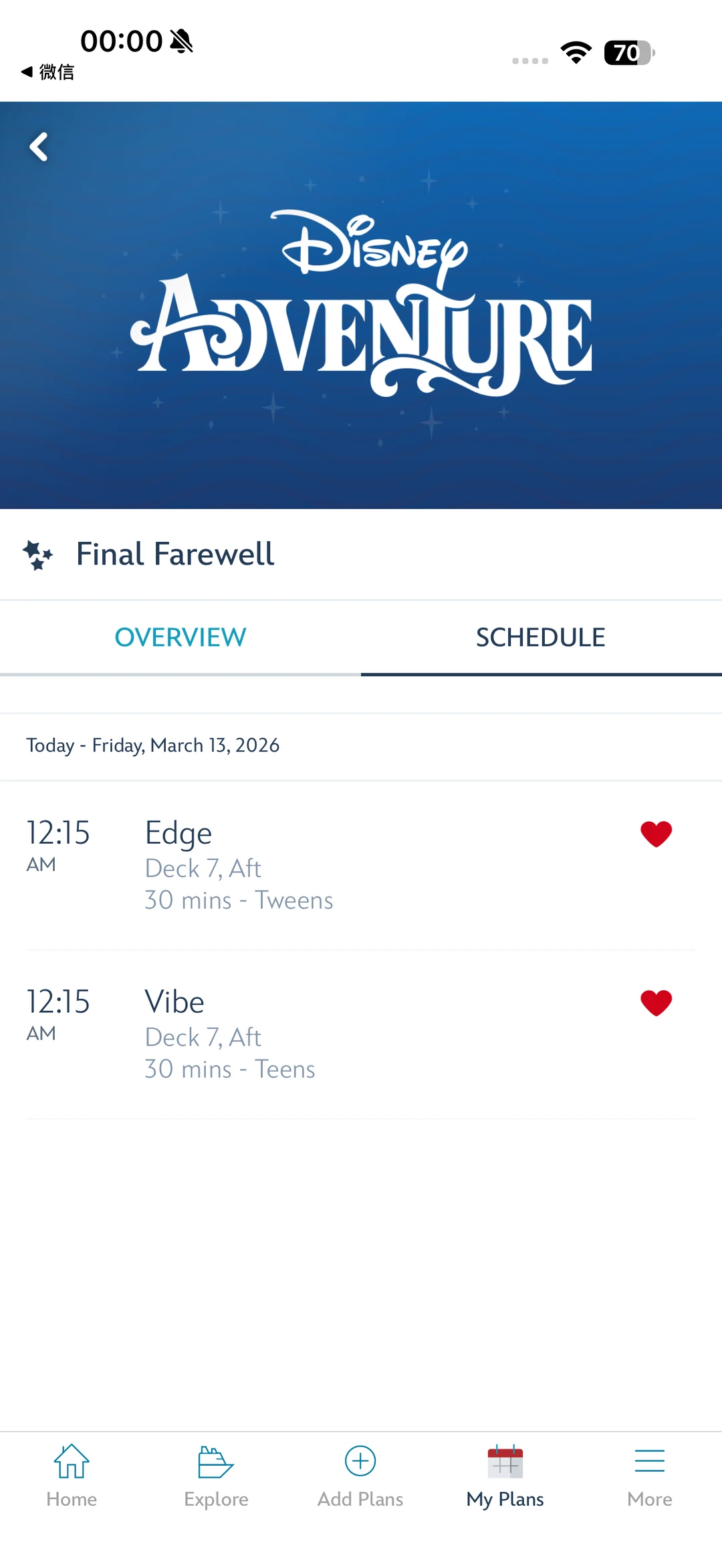Switch to the OVERVIEW tab
Viewport: 722px width, 1568px height.
(180, 637)
